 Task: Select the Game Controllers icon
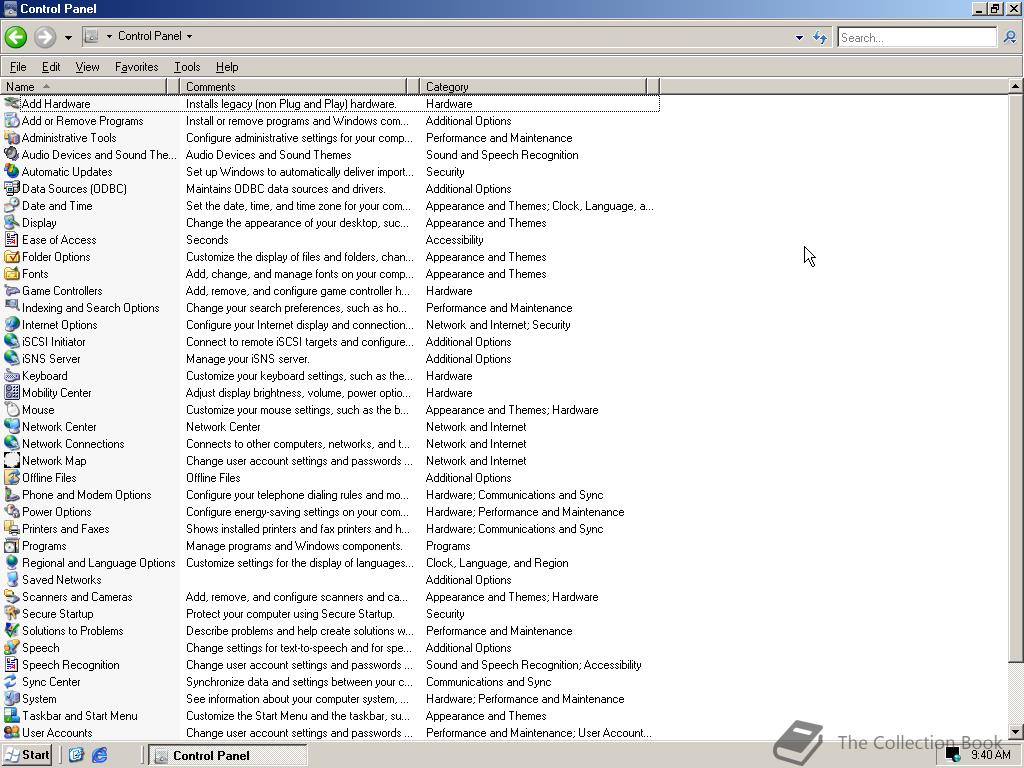point(12,290)
